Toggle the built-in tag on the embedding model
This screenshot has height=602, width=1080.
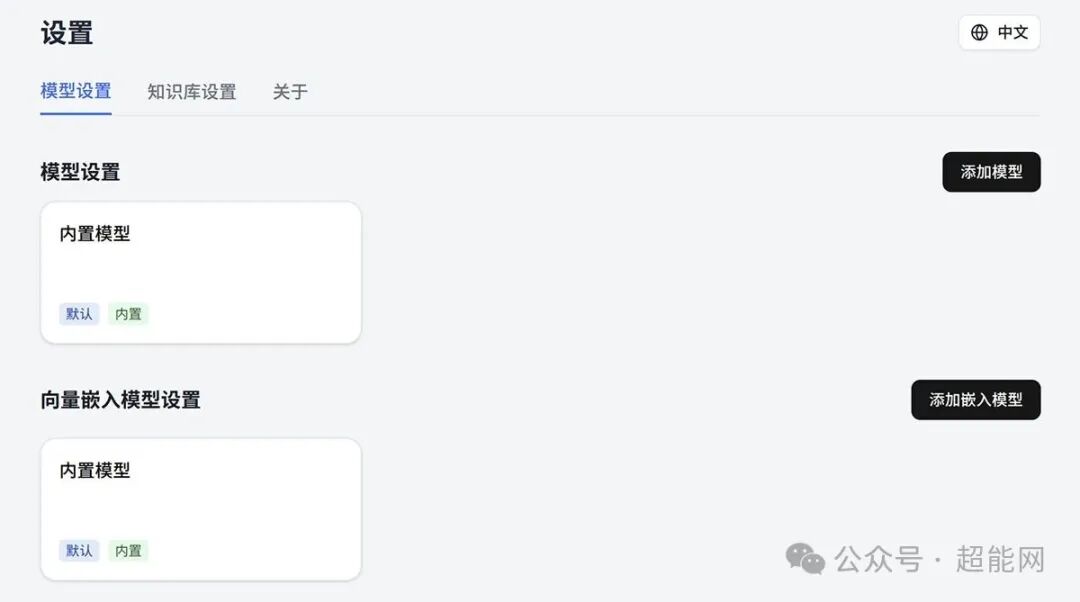pos(129,550)
